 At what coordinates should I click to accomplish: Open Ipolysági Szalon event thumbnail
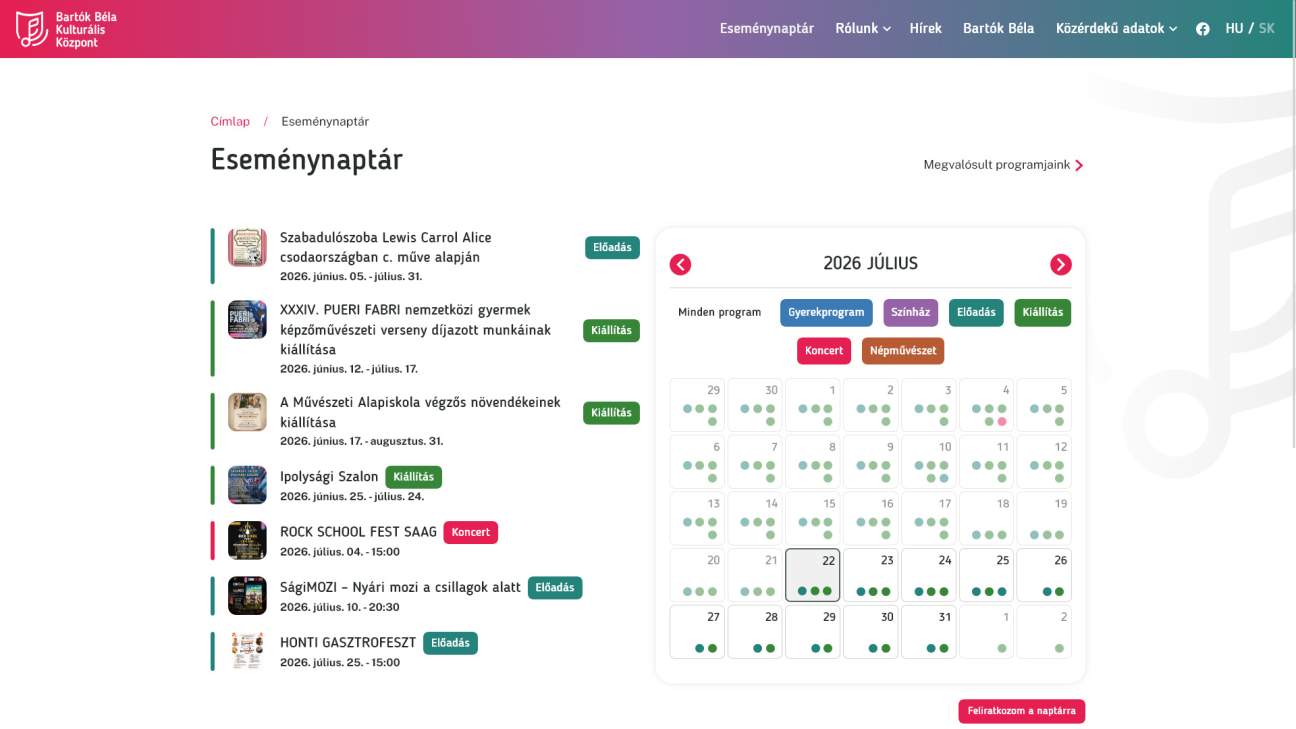coord(247,485)
